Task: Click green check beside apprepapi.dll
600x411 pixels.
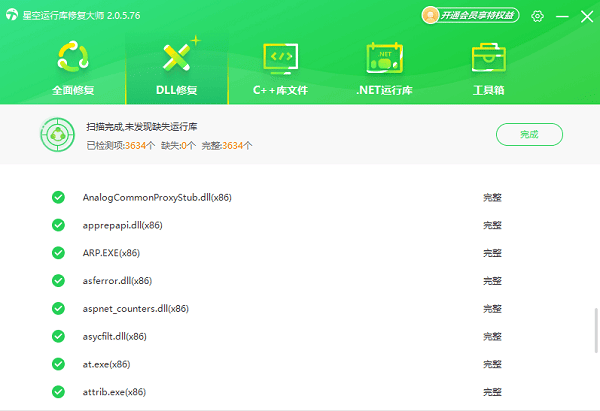Action: point(58,225)
